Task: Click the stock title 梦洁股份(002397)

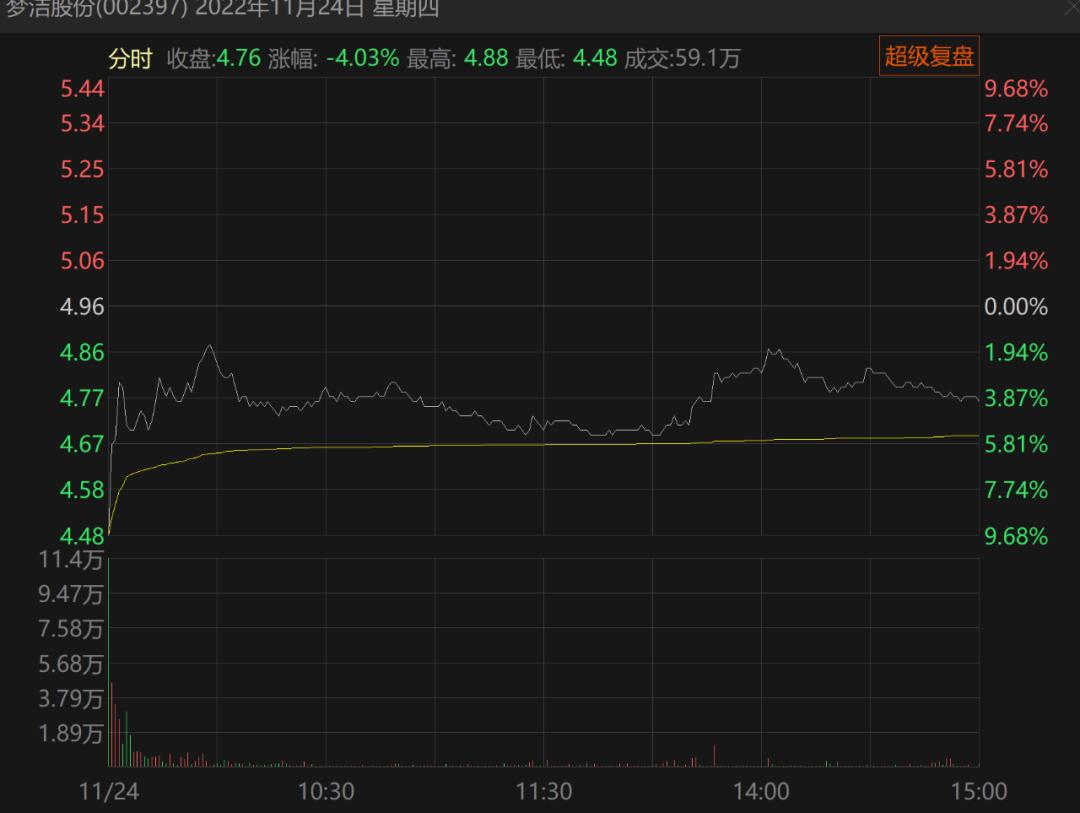Action: [96, 9]
